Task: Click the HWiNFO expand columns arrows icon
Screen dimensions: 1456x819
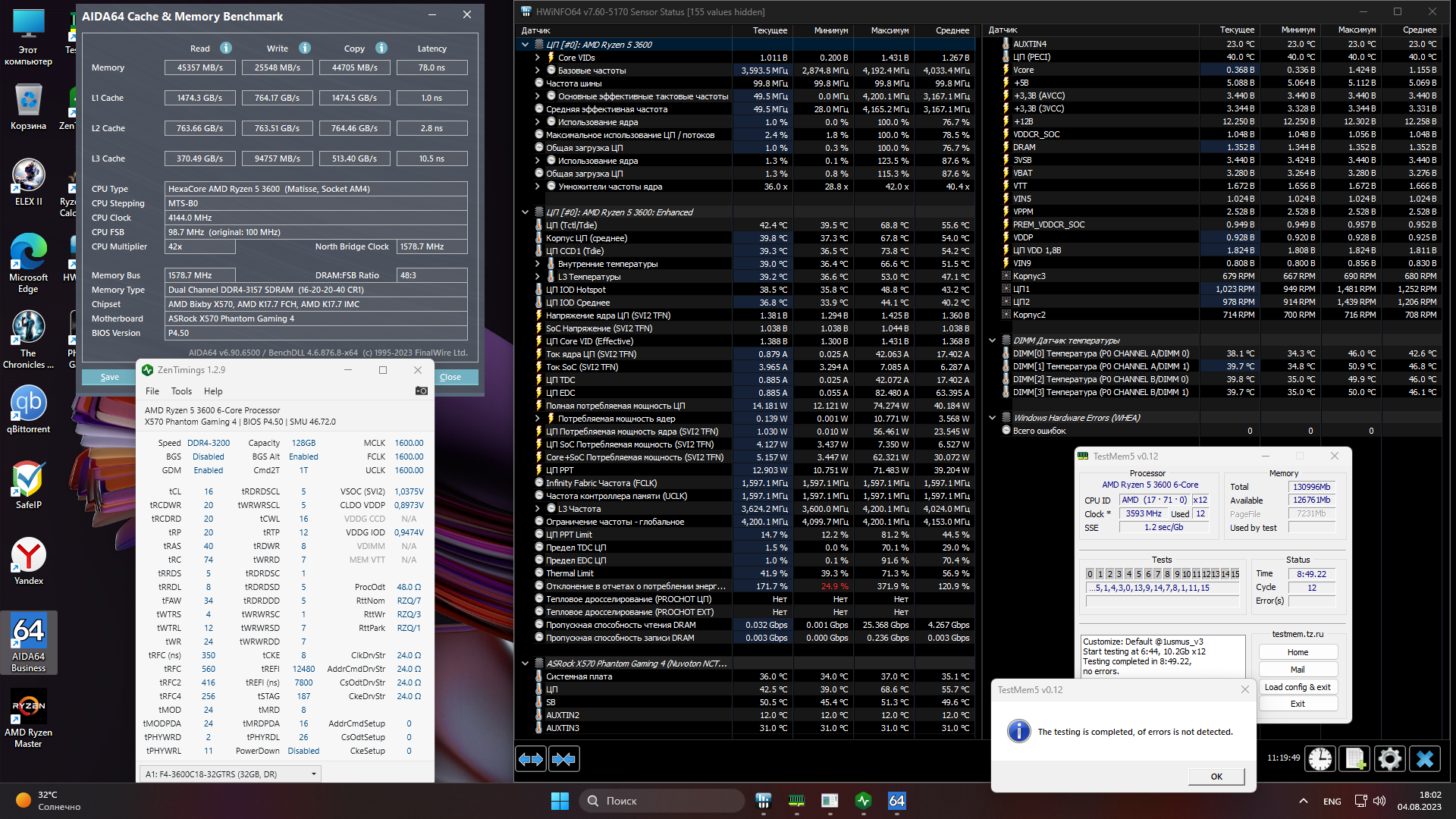Action: [x=531, y=759]
